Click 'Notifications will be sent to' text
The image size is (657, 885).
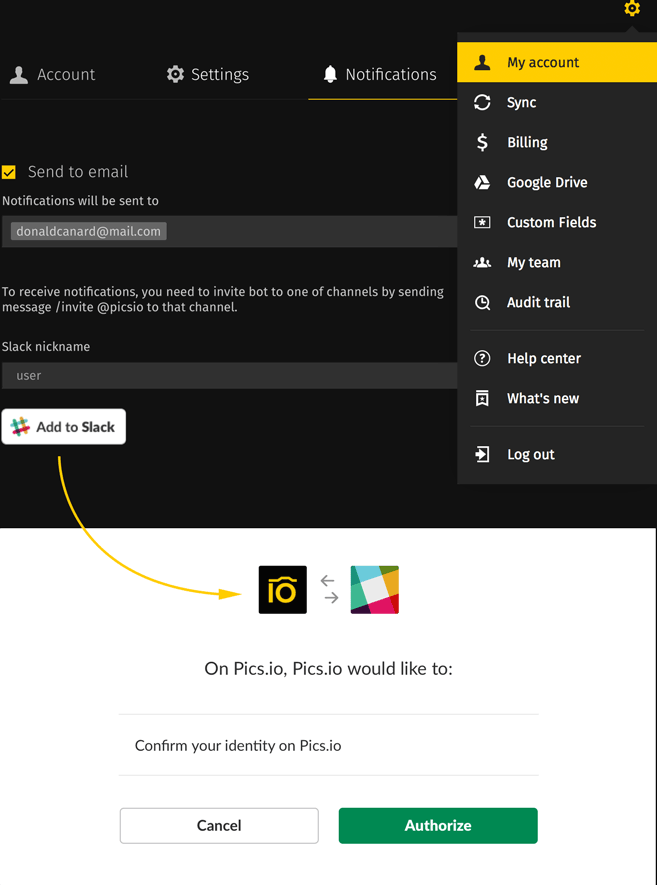pyautogui.click(x=80, y=201)
